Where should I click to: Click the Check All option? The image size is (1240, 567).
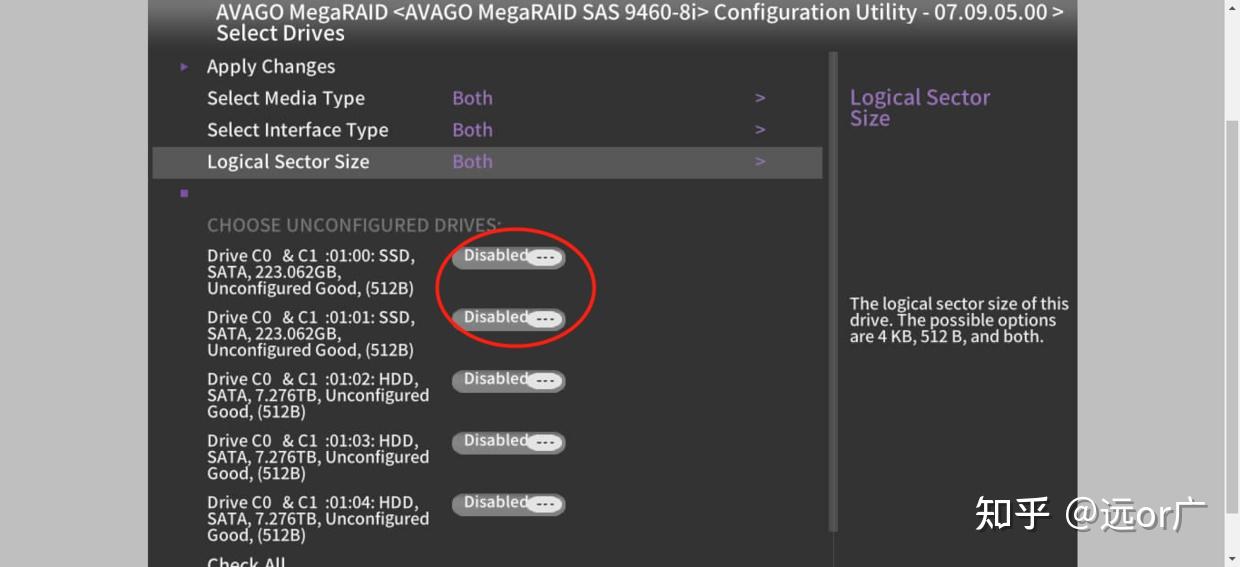pyautogui.click(x=246, y=561)
